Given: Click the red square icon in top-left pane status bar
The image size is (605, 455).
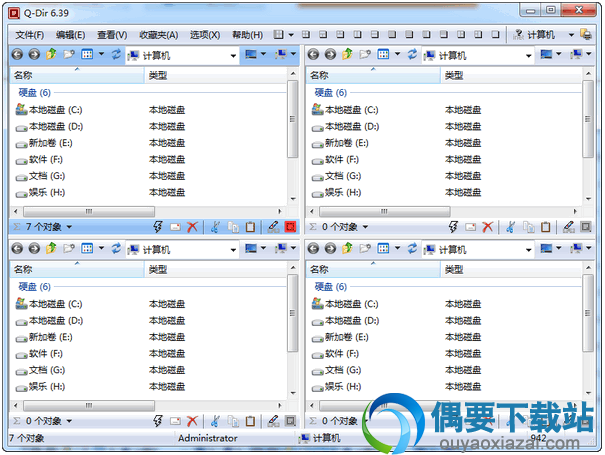Looking at the screenshot, I should pos(290,227).
